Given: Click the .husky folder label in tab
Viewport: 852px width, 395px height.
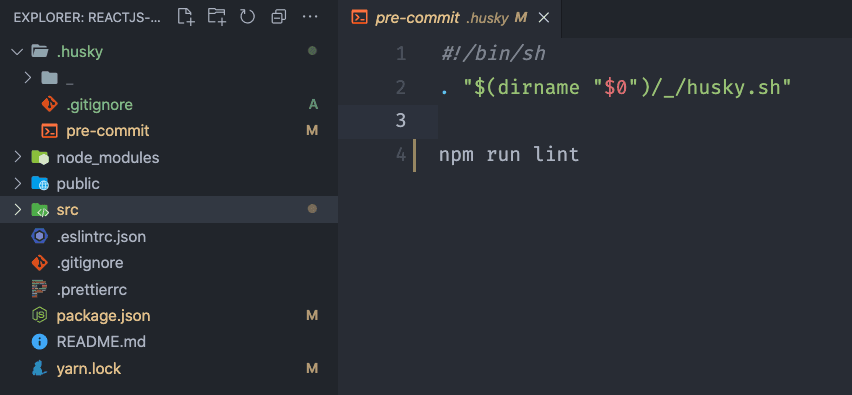Looking at the screenshot, I should [x=487, y=18].
